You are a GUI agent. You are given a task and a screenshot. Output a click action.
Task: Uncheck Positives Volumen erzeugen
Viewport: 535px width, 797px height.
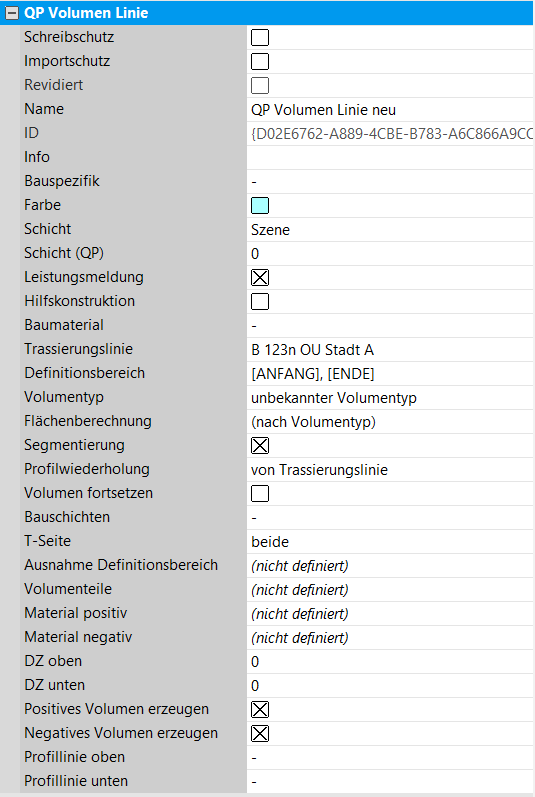click(260, 710)
